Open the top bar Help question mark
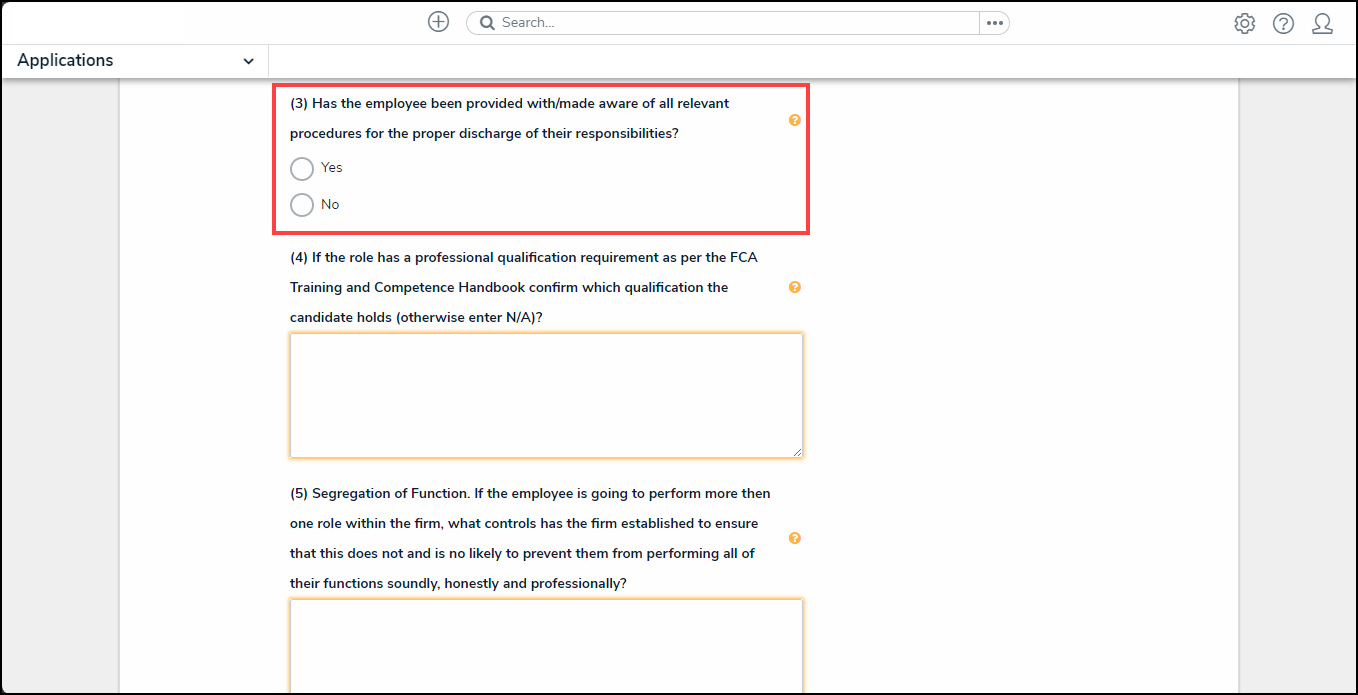This screenshot has height=695, width=1358. pyautogui.click(x=1283, y=24)
